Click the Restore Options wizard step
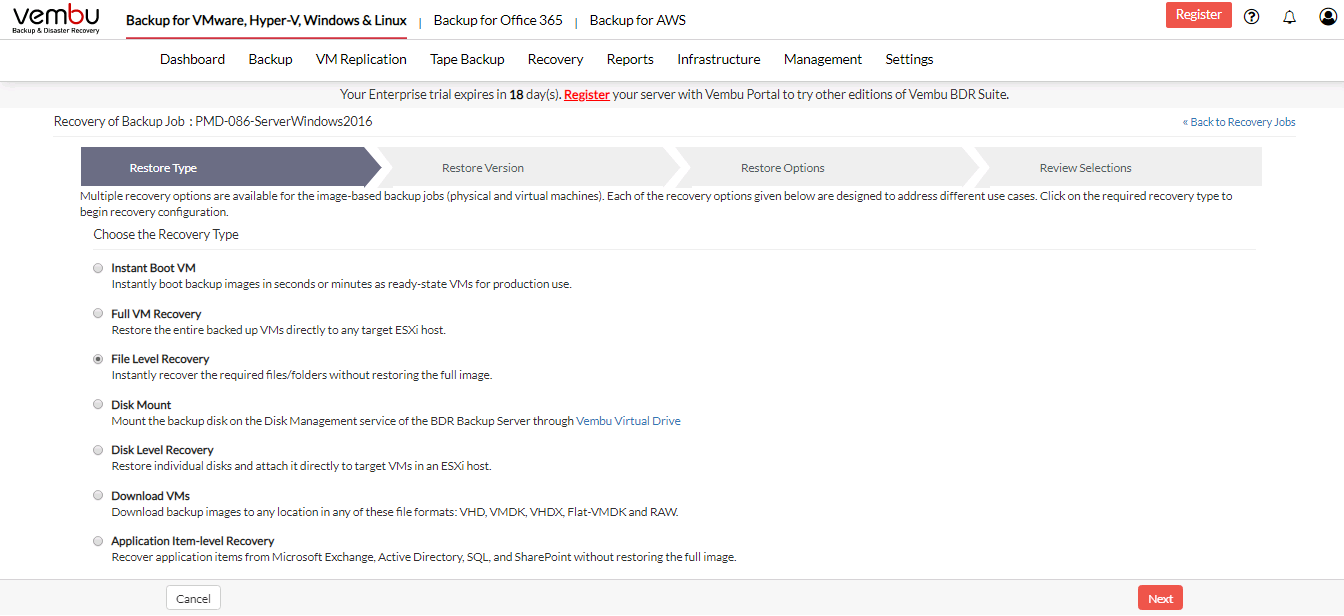 (826, 167)
